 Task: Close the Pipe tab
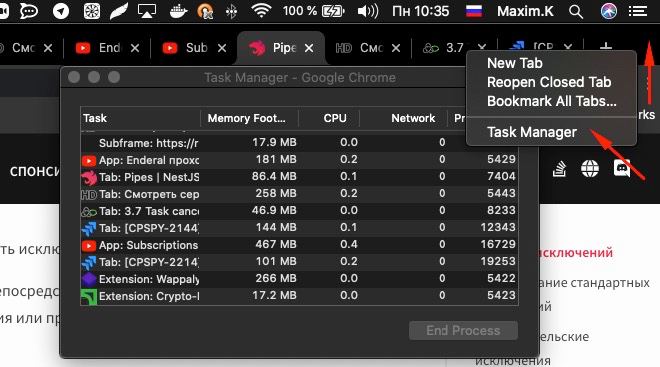tap(309, 48)
